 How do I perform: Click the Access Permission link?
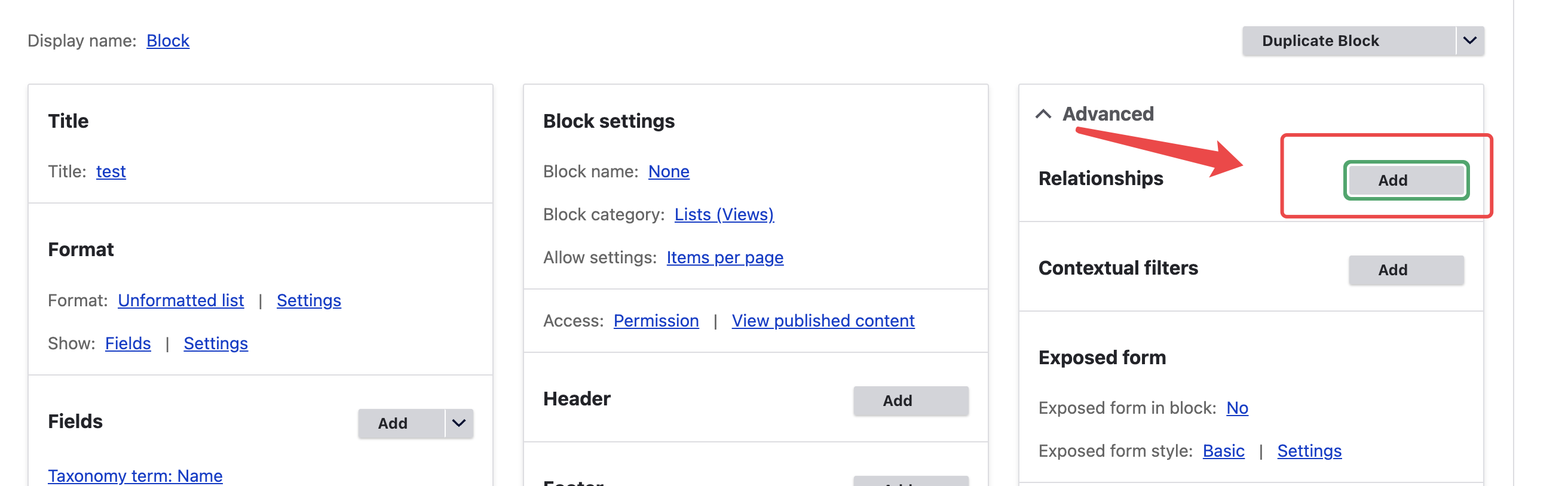656,321
